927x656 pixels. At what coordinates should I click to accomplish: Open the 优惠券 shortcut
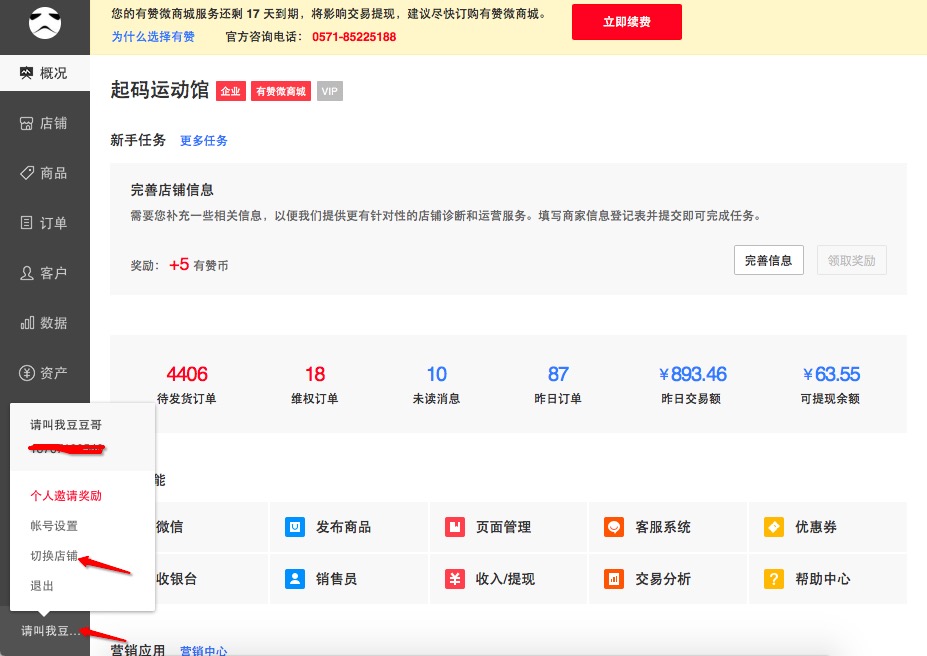pyautogui.click(x=828, y=527)
